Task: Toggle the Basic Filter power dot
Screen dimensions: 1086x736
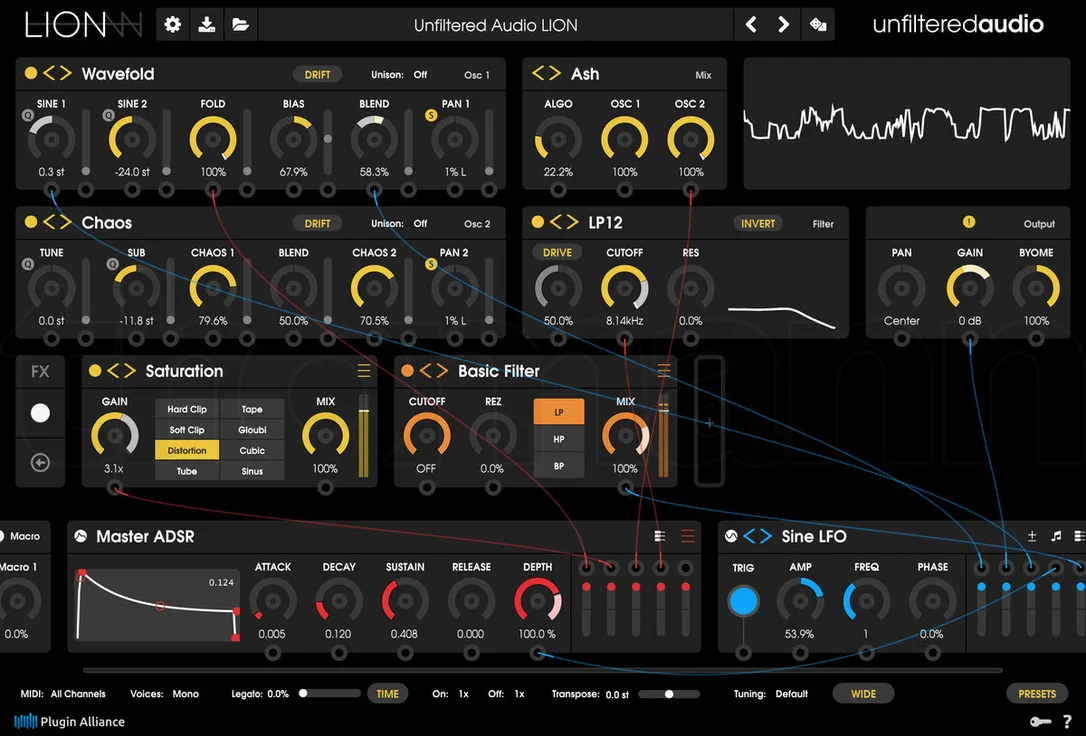Action: pyautogui.click(x=407, y=370)
